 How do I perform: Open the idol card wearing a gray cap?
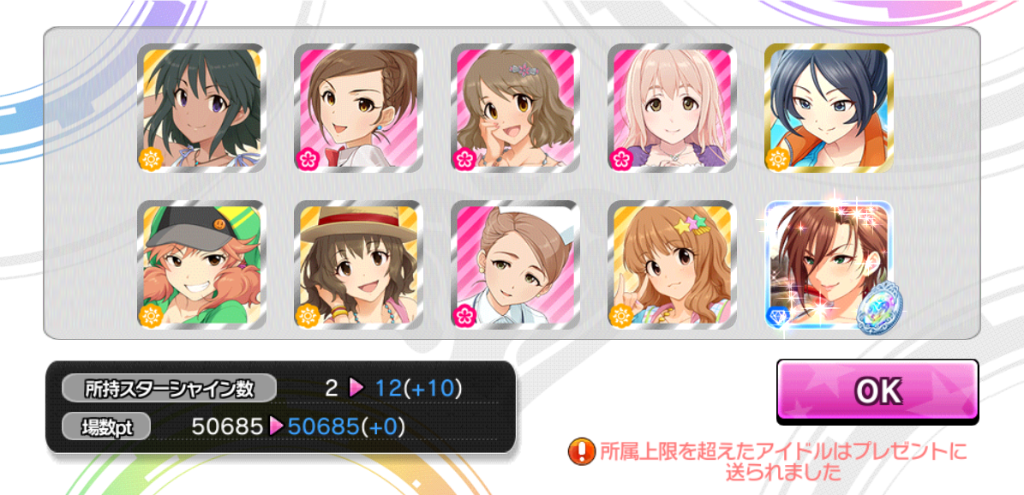pos(201,264)
